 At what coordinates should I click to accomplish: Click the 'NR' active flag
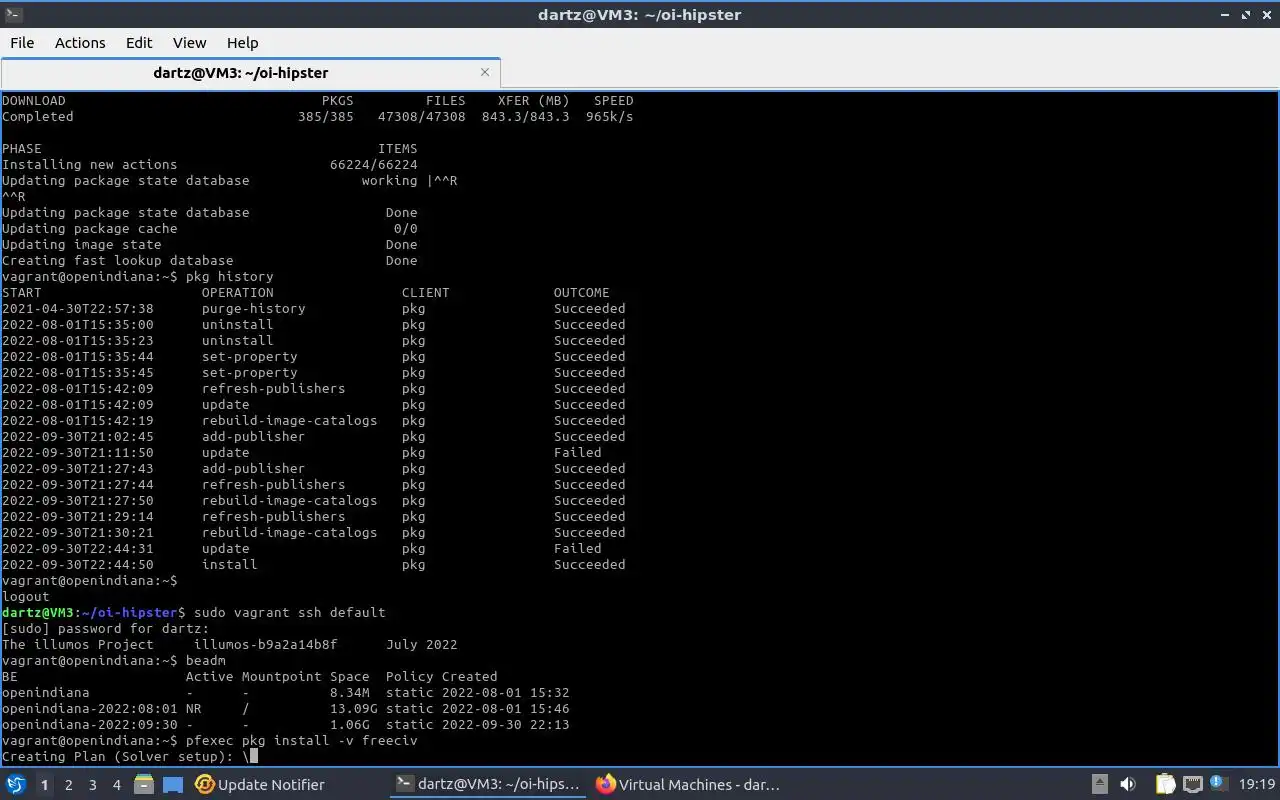[194, 709]
